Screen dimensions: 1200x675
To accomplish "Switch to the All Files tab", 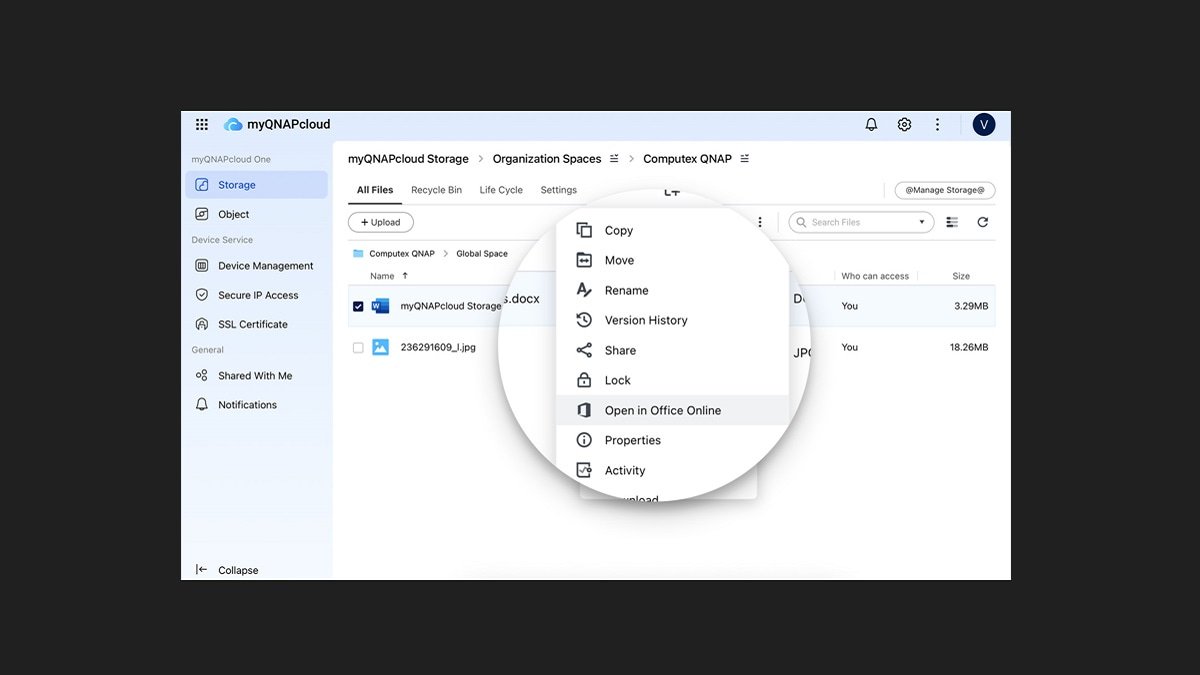I will click(375, 190).
